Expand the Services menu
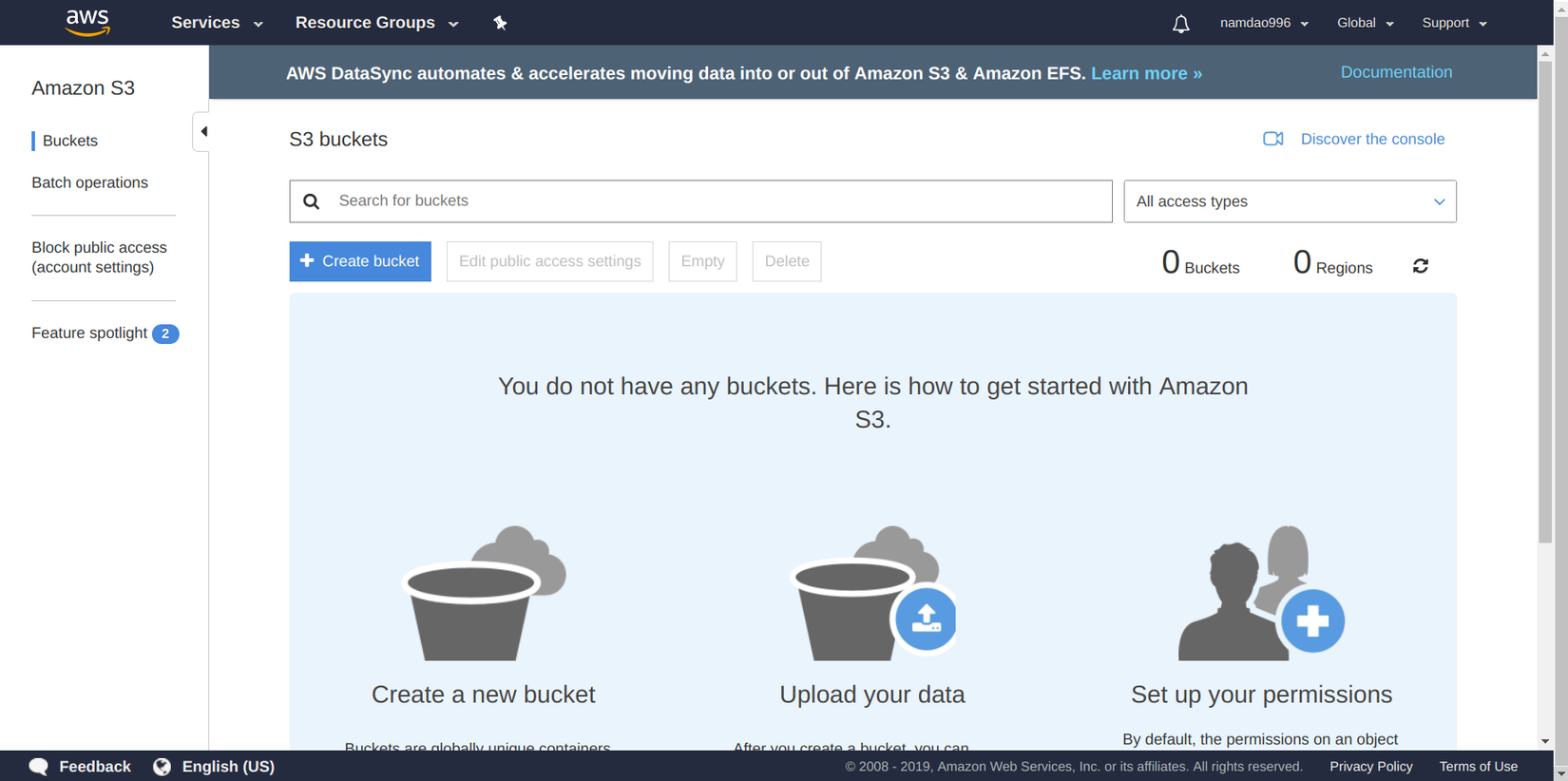 click(x=217, y=23)
